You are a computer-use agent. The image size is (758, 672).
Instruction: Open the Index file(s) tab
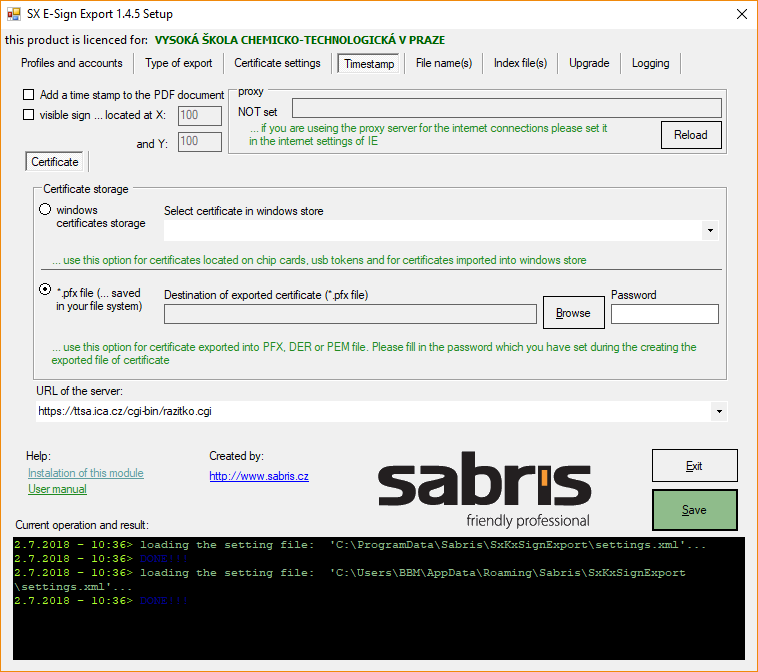pyautogui.click(x=520, y=63)
